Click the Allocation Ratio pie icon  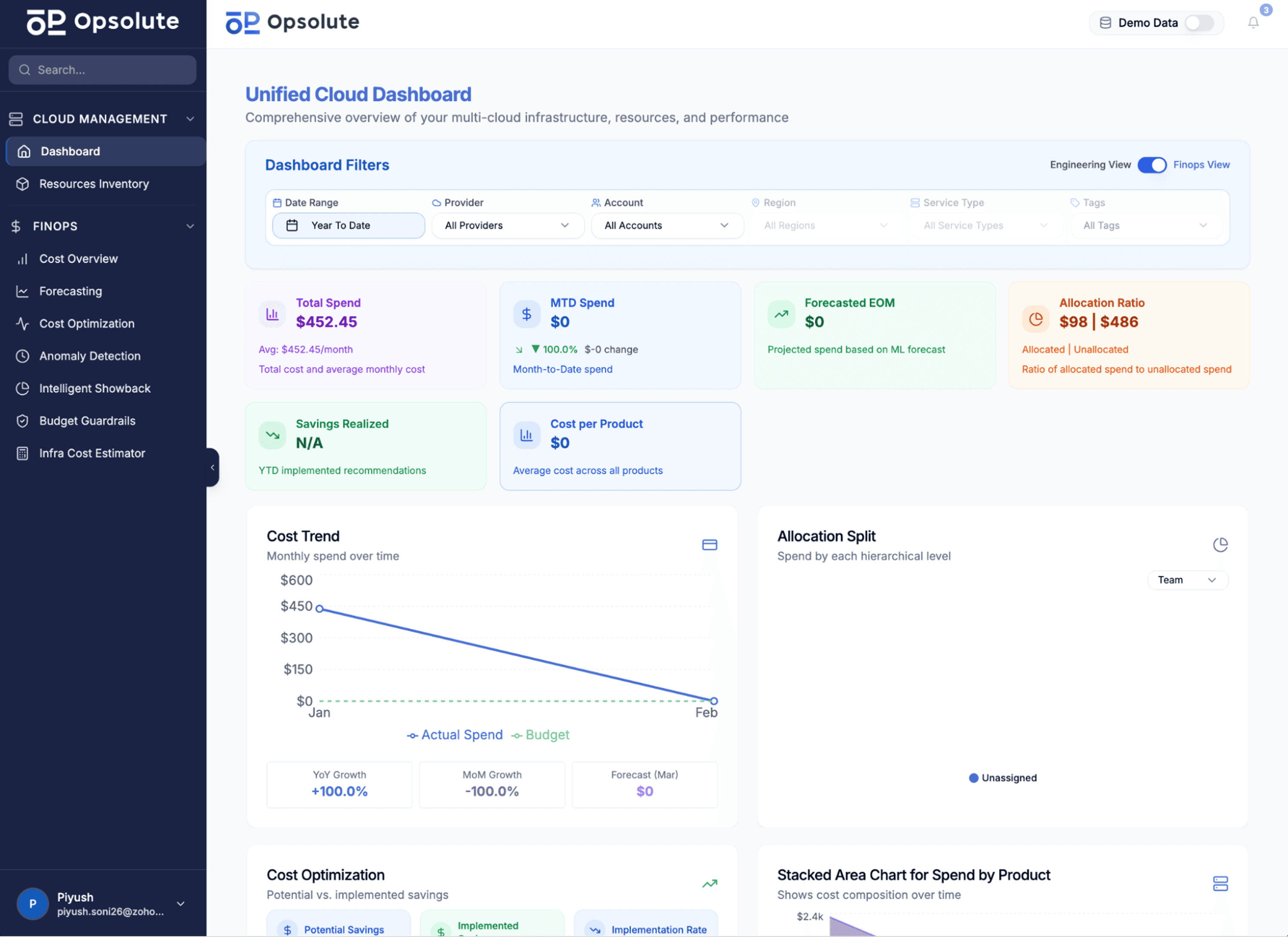pos(1035,319)
